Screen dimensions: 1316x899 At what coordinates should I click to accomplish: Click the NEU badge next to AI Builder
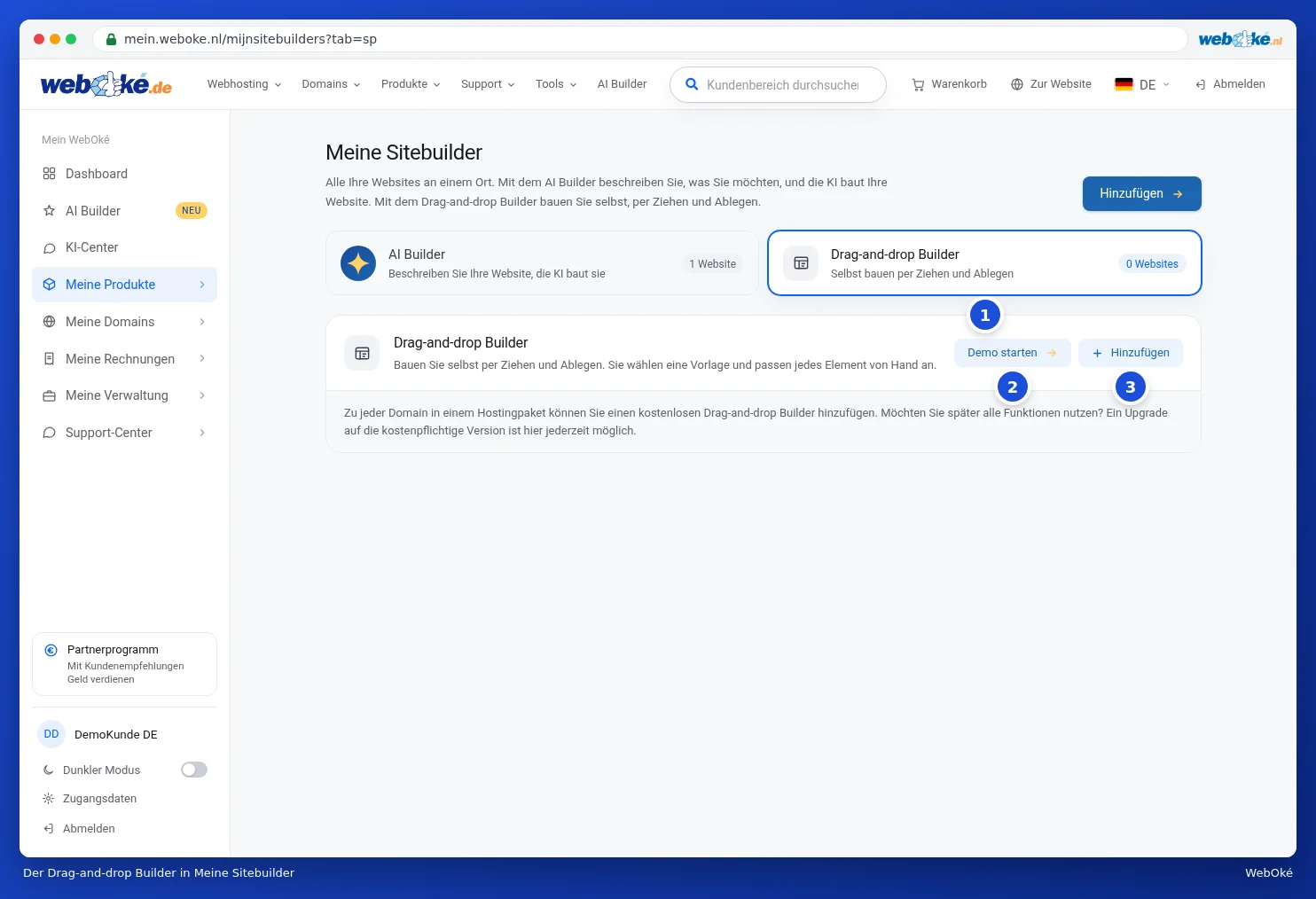(192, 211)
